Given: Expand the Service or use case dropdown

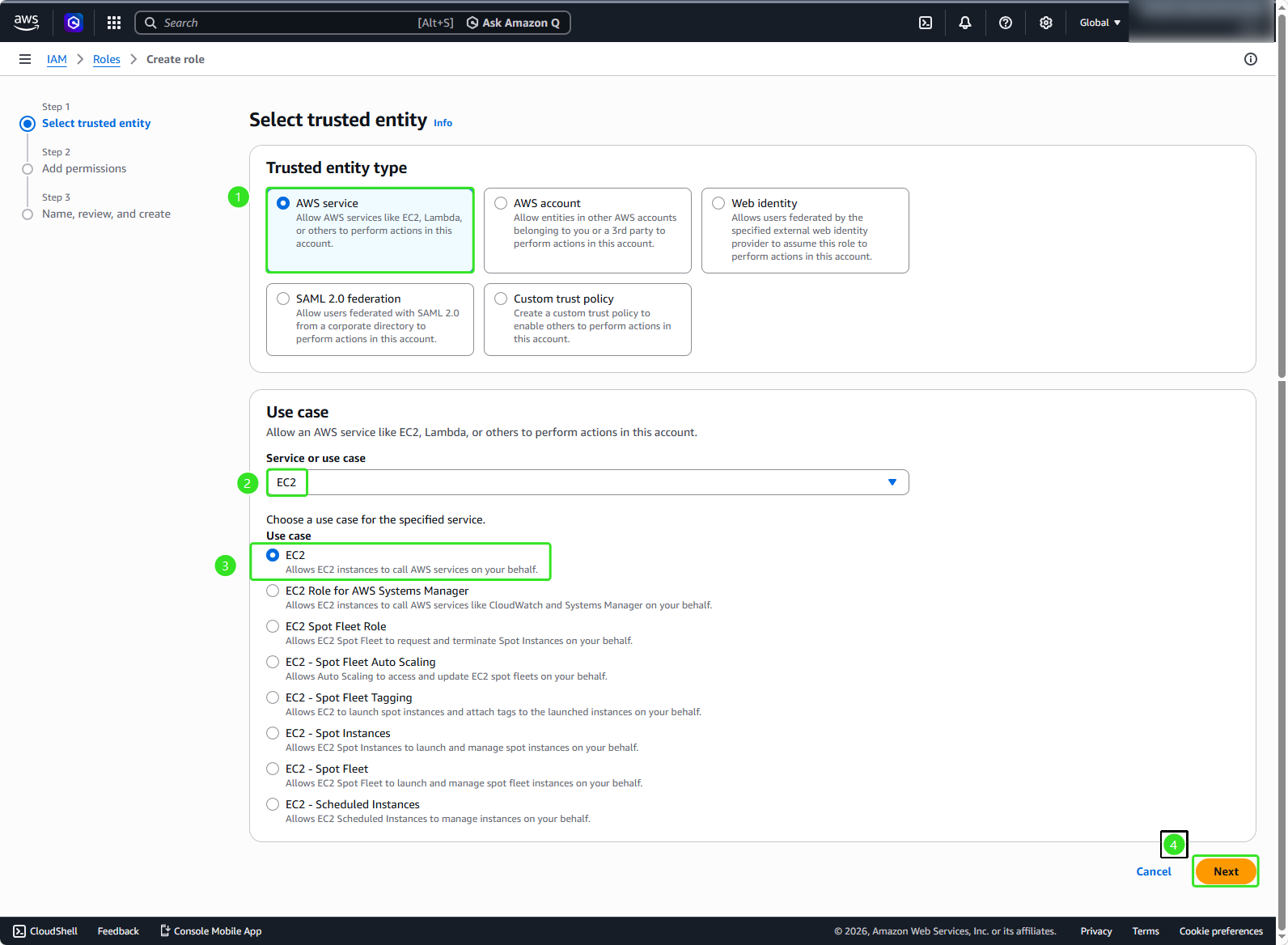Looking at the screenshot, I should (x=587, y=482).
